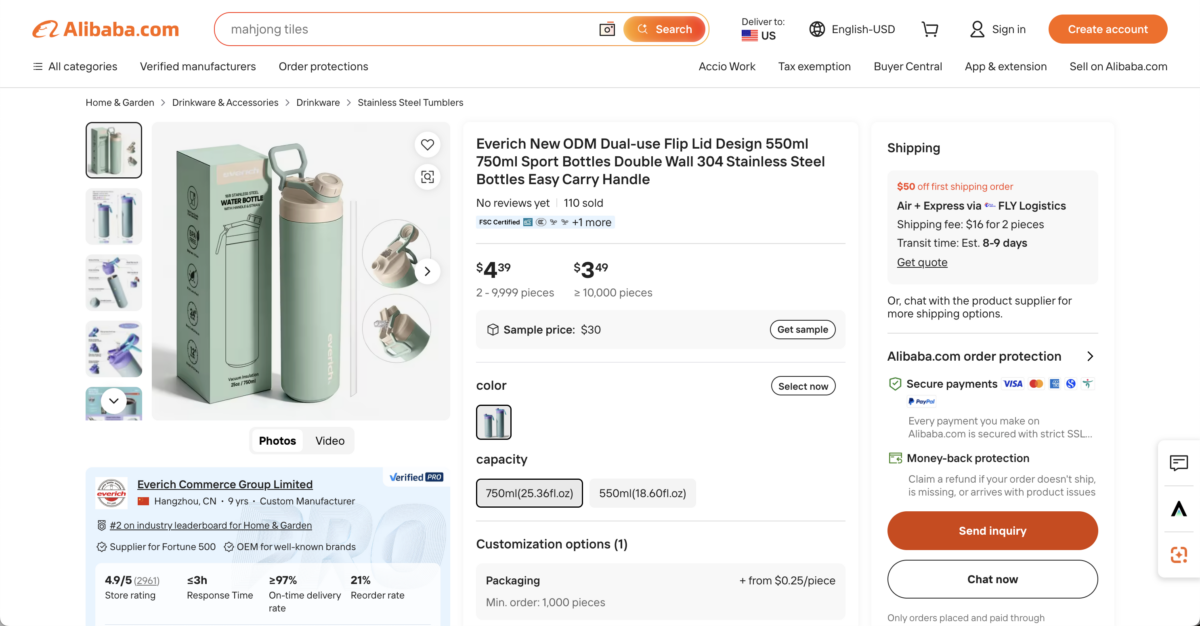Switch to Video tab

point(330,441)
